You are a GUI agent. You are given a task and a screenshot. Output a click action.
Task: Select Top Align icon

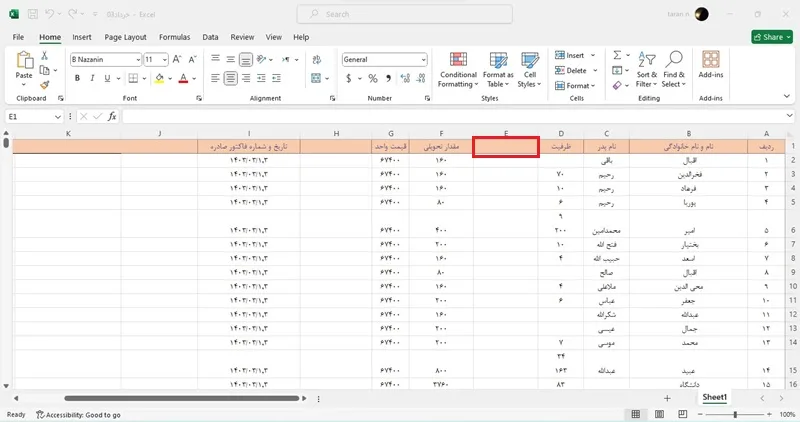[x=215, y=59]
